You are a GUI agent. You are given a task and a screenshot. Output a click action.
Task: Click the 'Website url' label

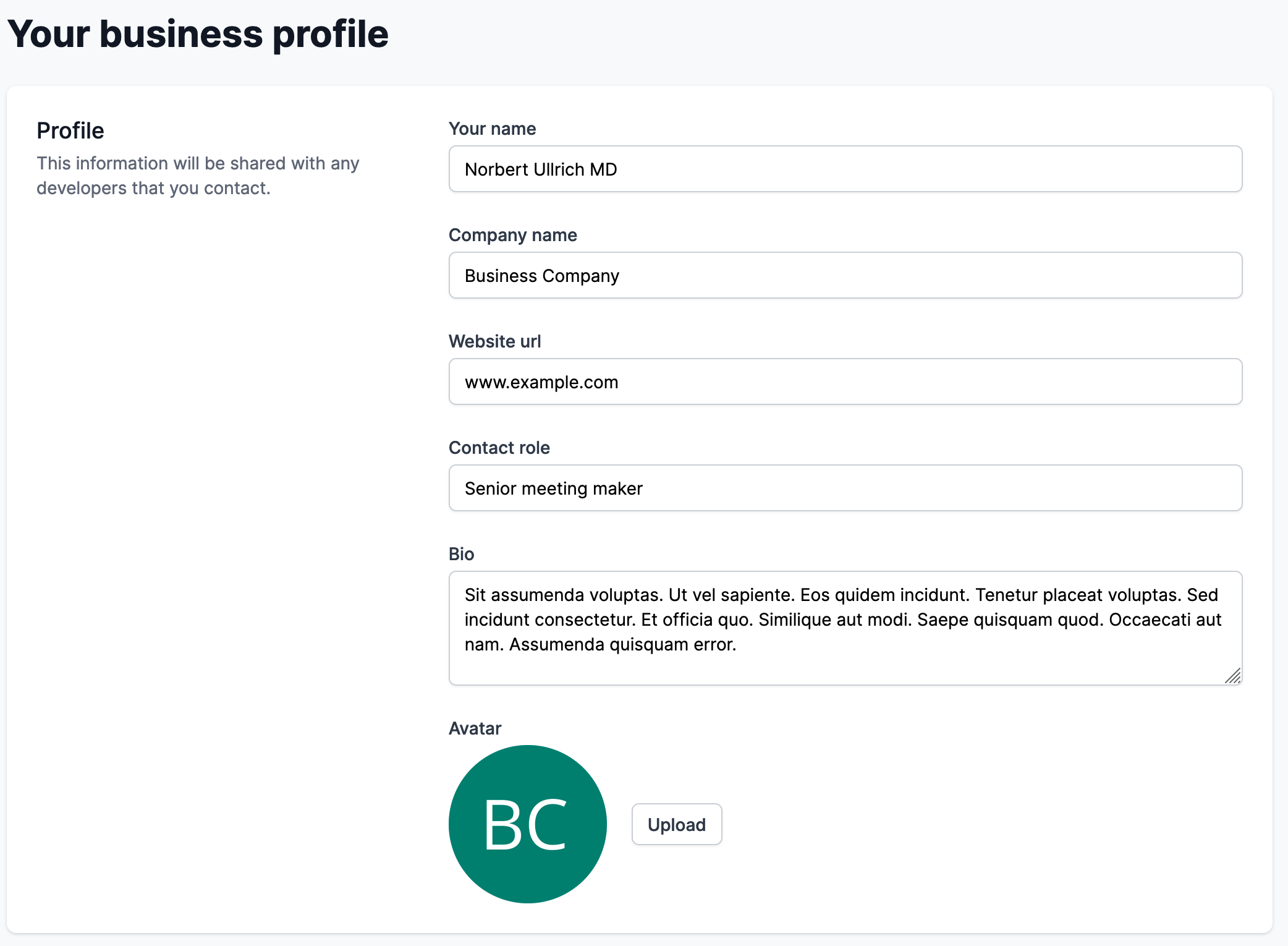pyautogui.click(x=494, y=341)
